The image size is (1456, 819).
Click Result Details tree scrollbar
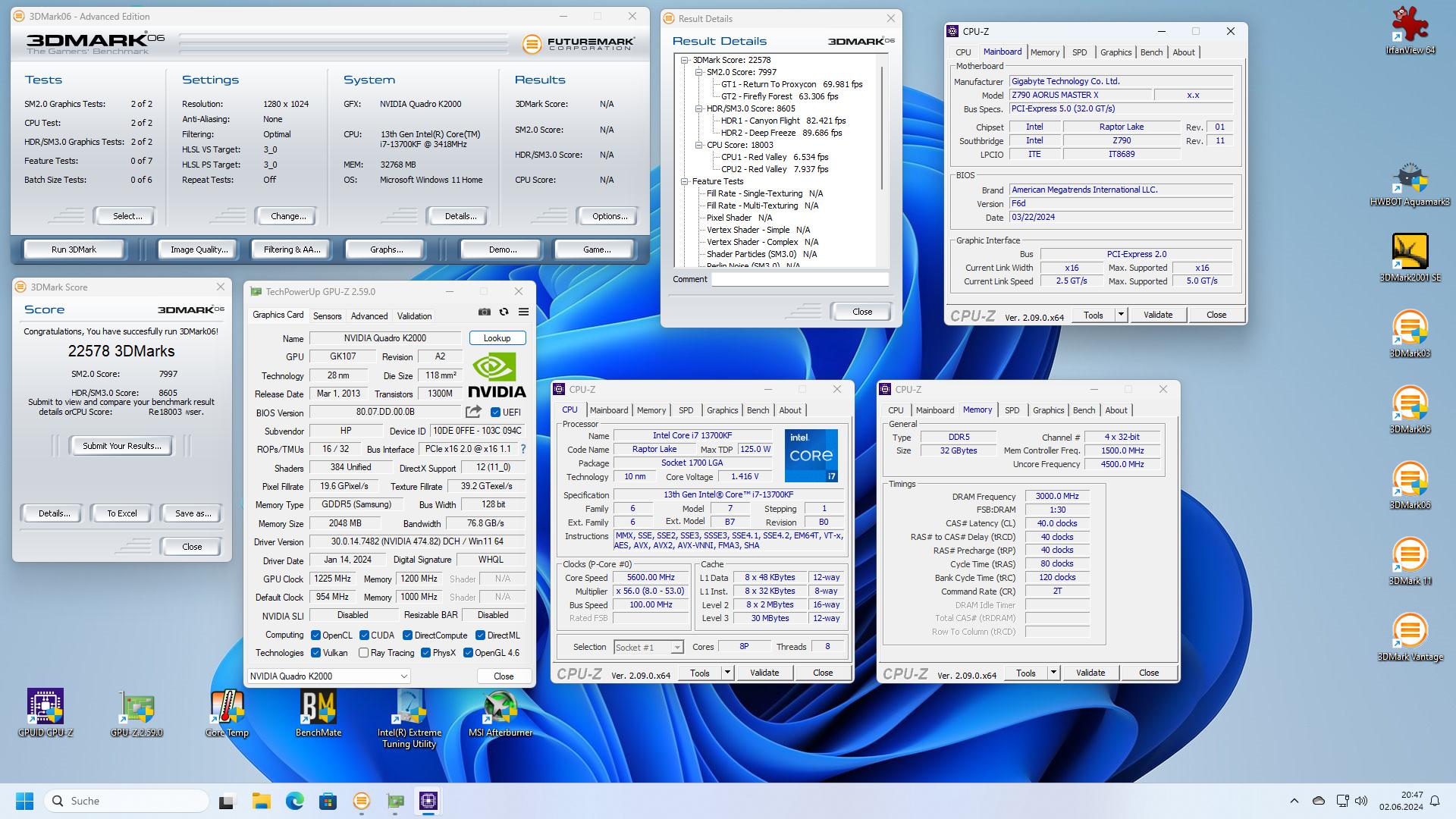pyautogui.click(x=882, y=129)
